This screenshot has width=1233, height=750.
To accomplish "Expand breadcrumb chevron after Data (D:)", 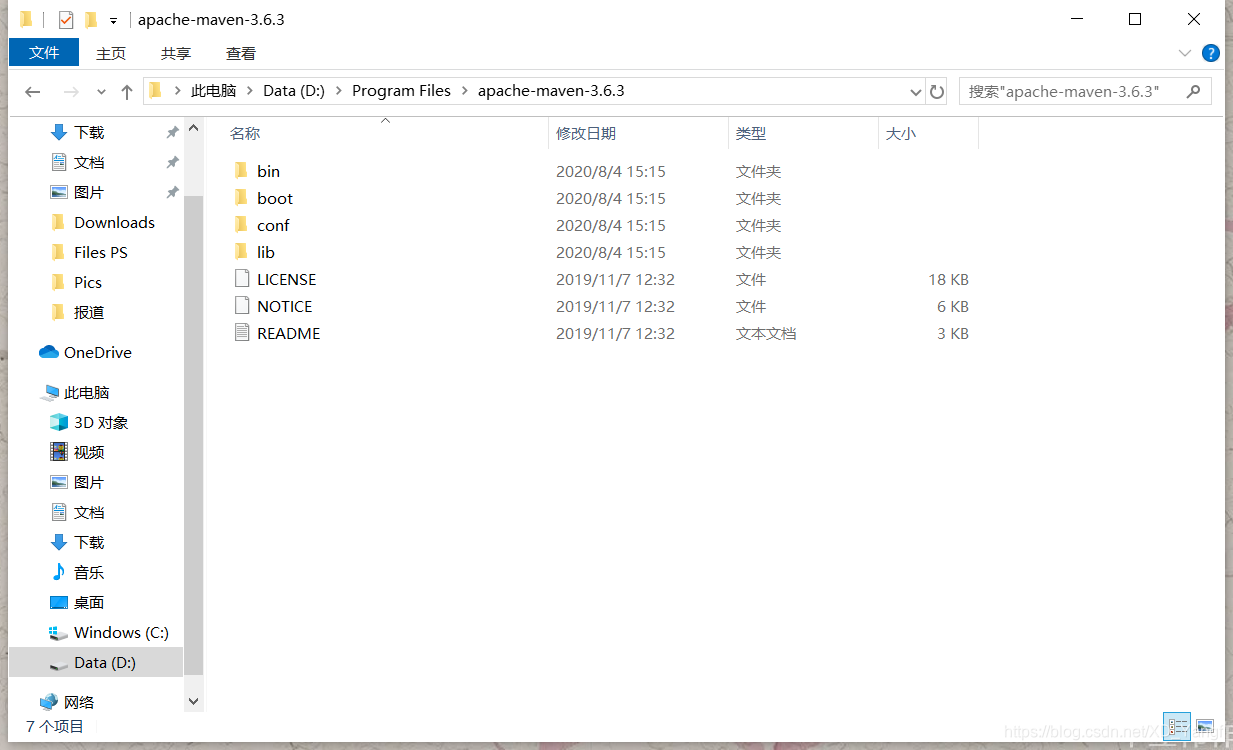I will 339,91.
